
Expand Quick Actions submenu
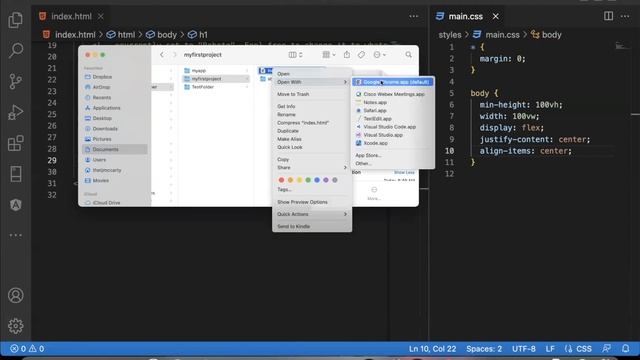(x=312, y=214)
